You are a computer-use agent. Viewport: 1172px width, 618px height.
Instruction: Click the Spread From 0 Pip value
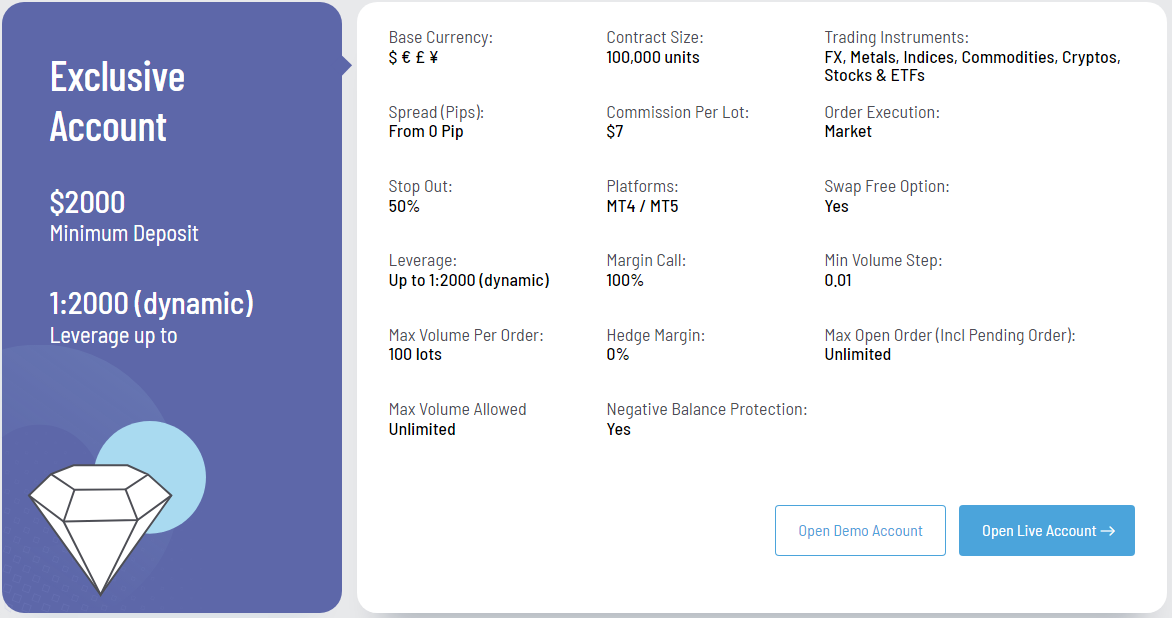[x=426, y=131]
